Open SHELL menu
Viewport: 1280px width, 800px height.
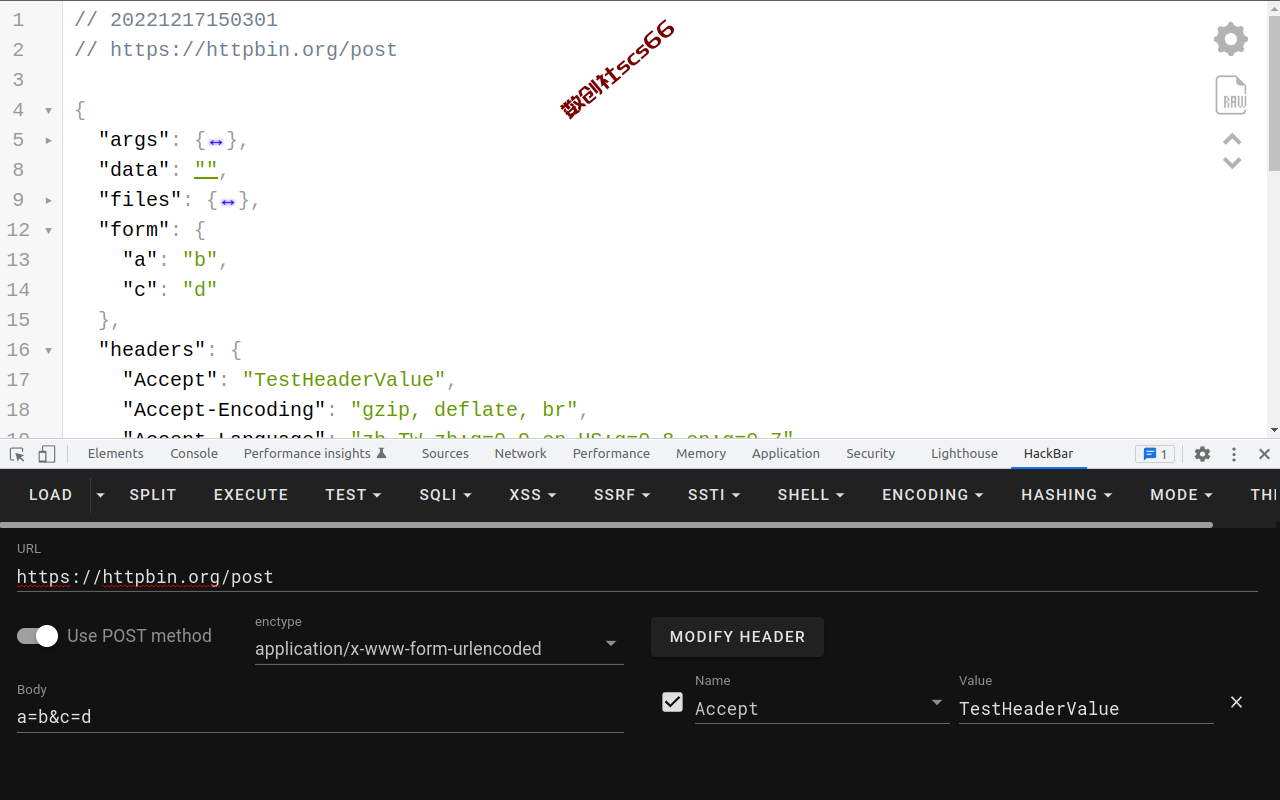(x=811, y=495)
